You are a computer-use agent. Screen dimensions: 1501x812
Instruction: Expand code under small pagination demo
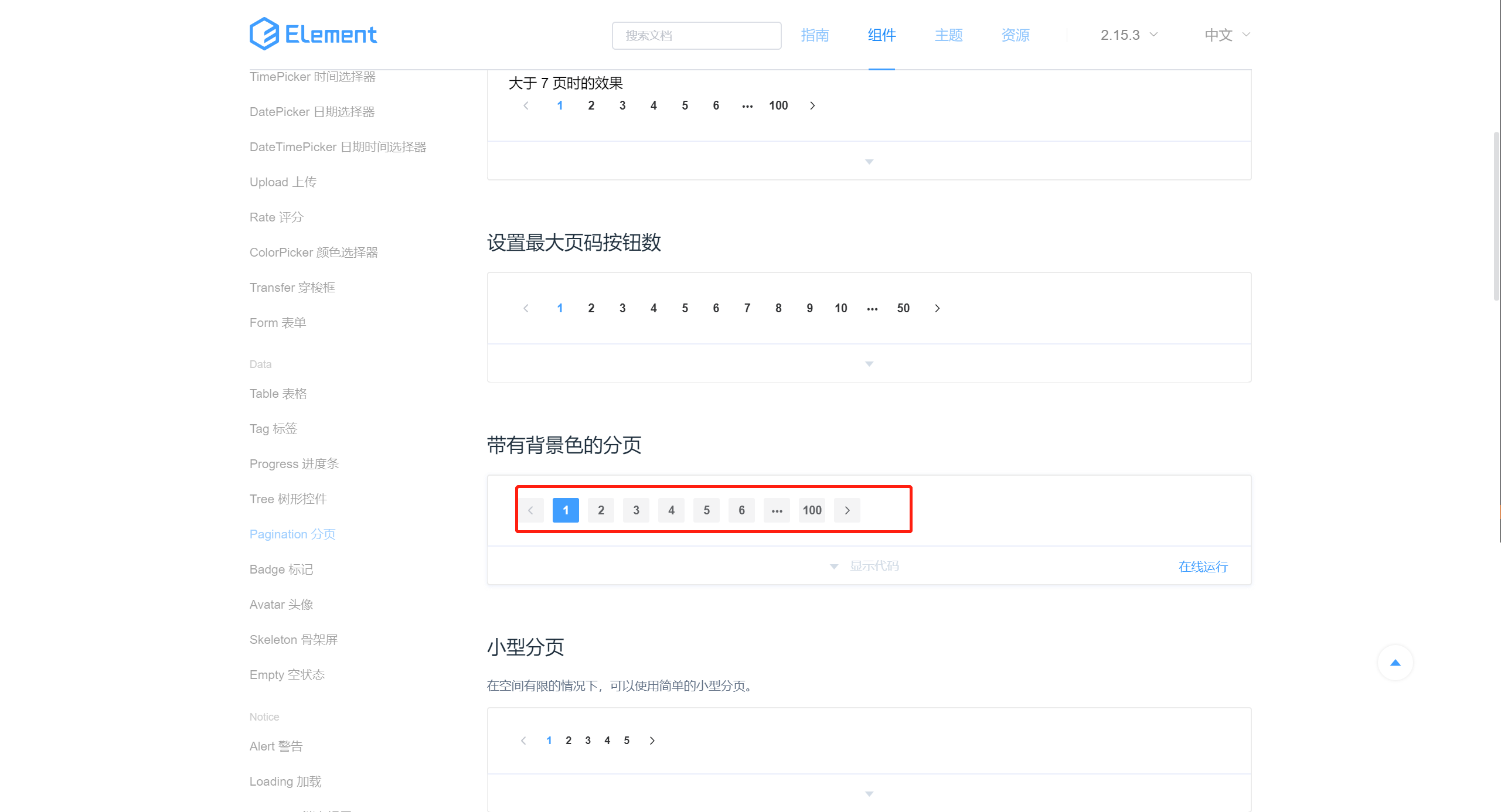coord(869,794)
